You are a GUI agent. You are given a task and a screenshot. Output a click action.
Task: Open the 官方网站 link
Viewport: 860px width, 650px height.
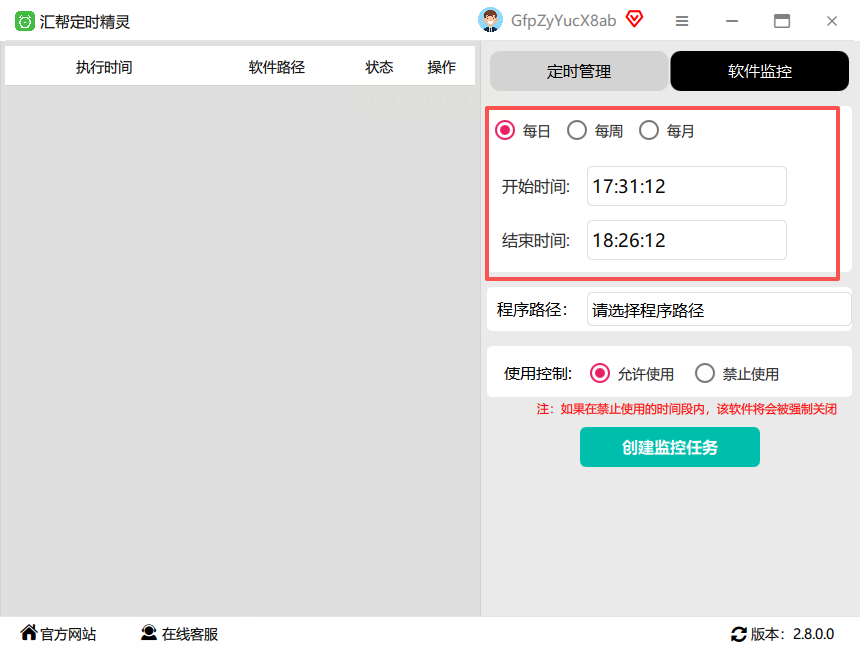point(68,634)
